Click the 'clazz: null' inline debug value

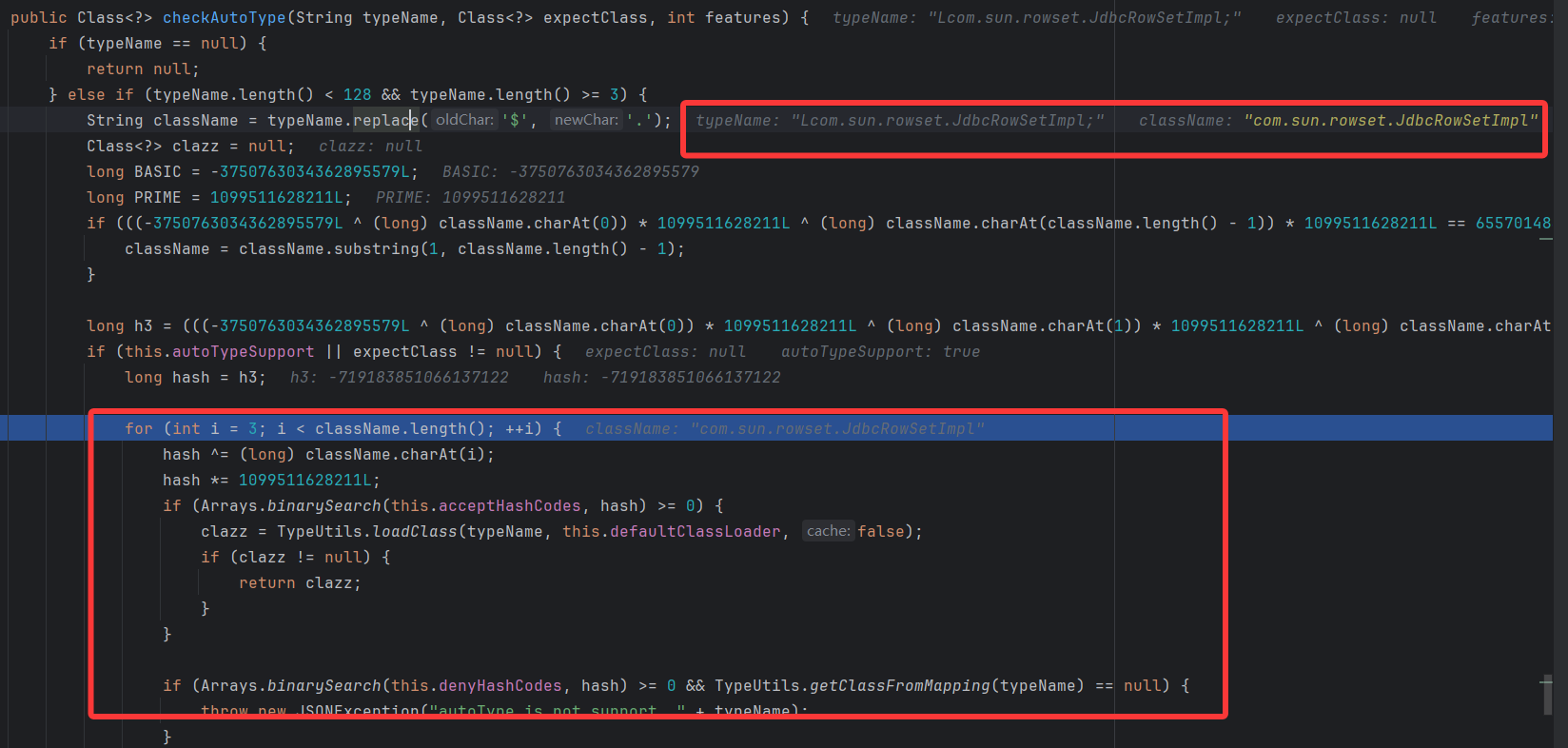pos(370,147)
